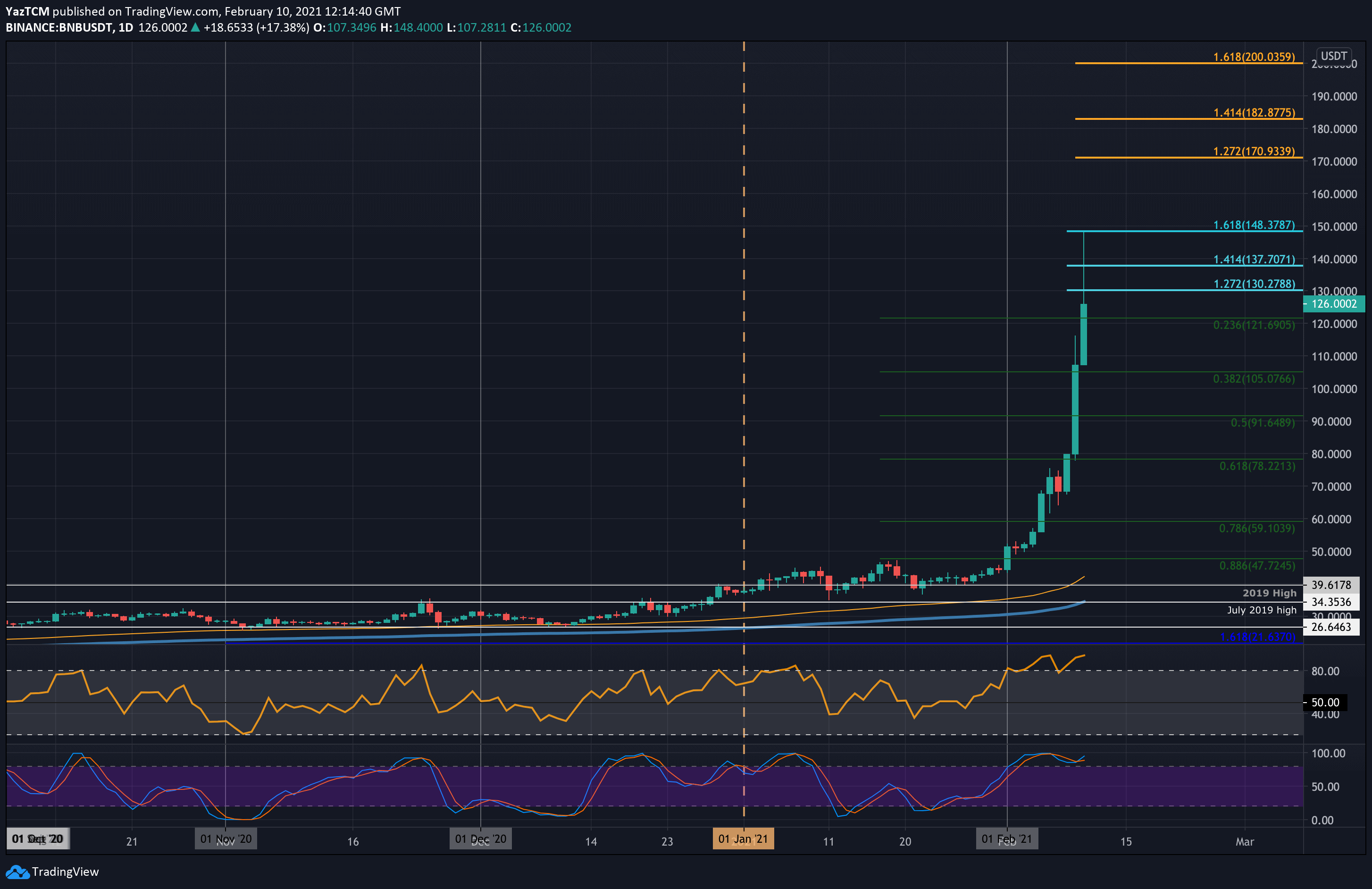Click the RSI 80.00 axis label
This screenshot has width=1372, height=889.
point(1325,671)
